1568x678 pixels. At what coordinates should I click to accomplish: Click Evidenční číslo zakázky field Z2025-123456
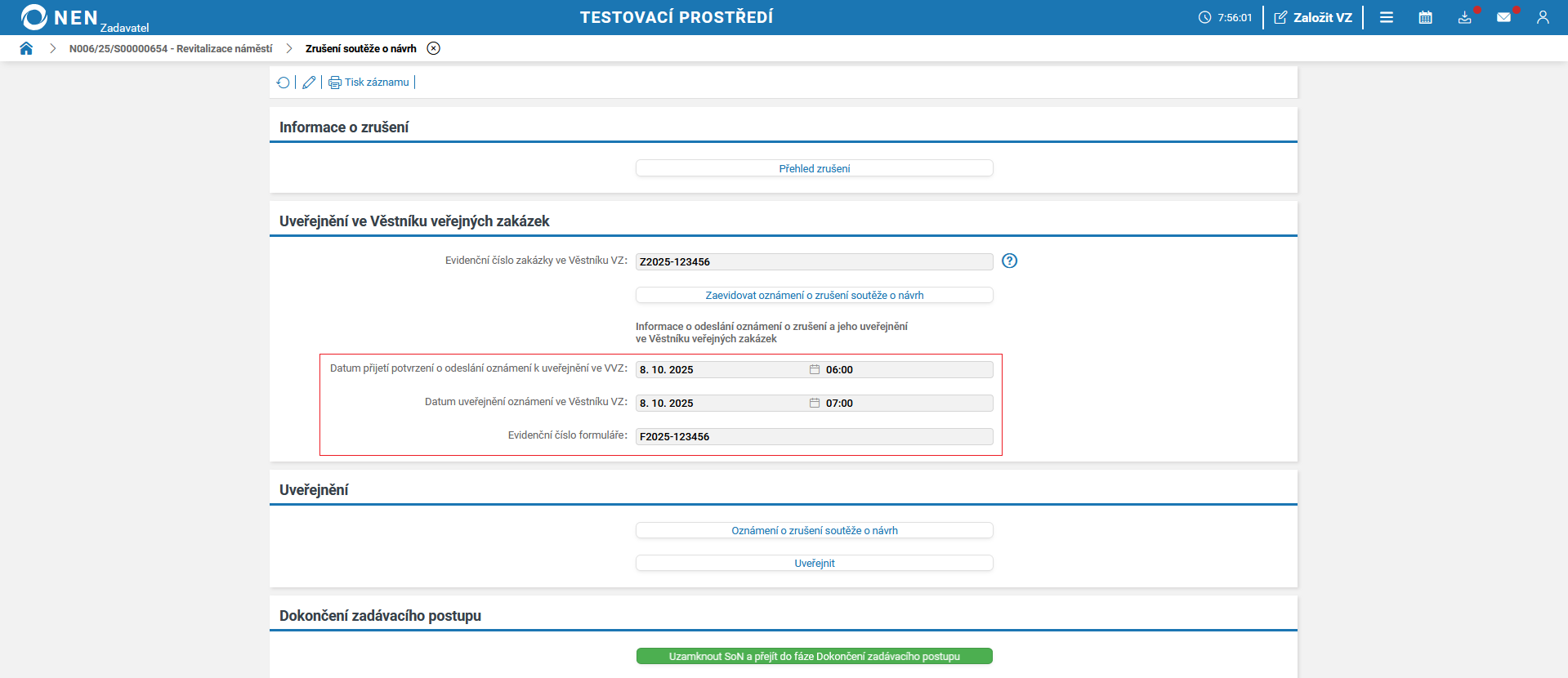click(815, 261)
